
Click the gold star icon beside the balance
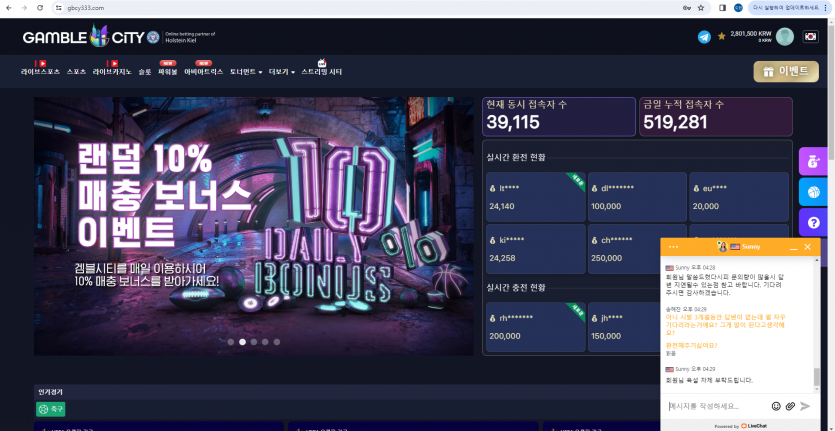(x=722, y=37)
